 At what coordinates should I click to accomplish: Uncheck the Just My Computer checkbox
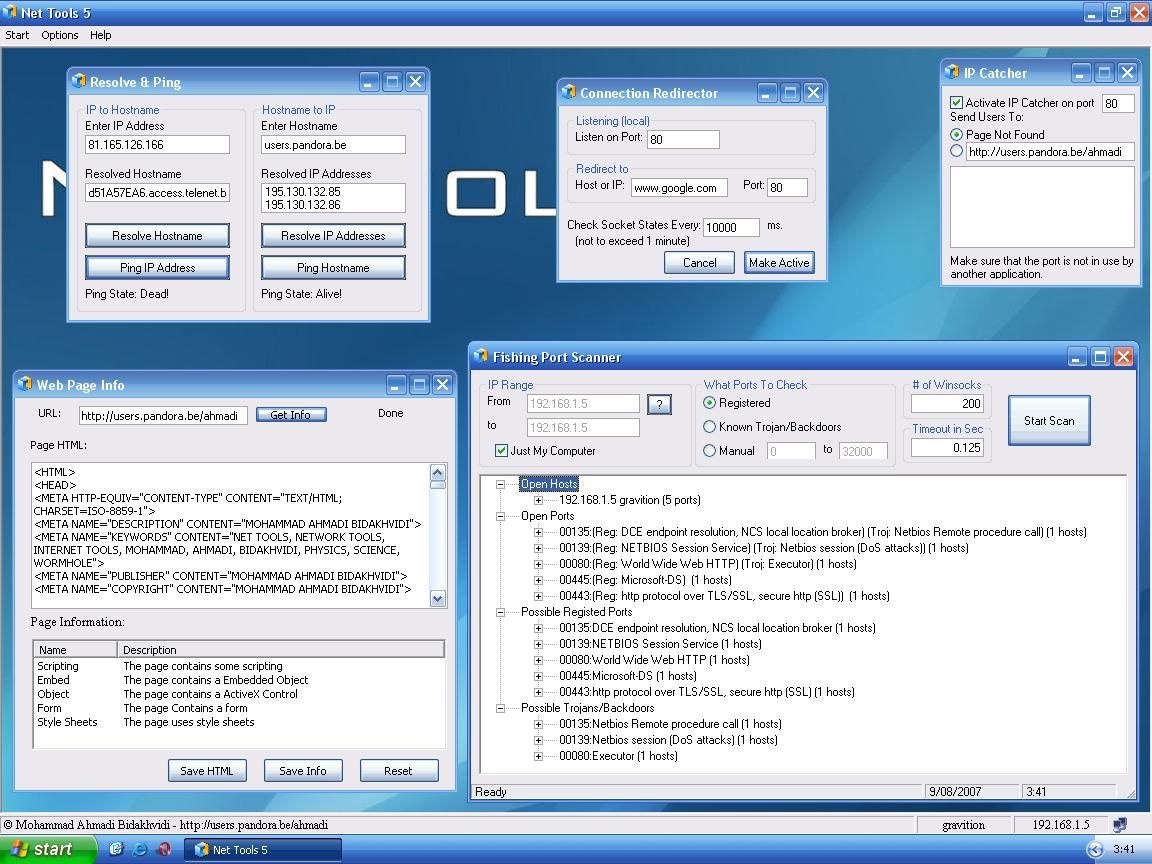pyautogui.click(x=501, y=451)
